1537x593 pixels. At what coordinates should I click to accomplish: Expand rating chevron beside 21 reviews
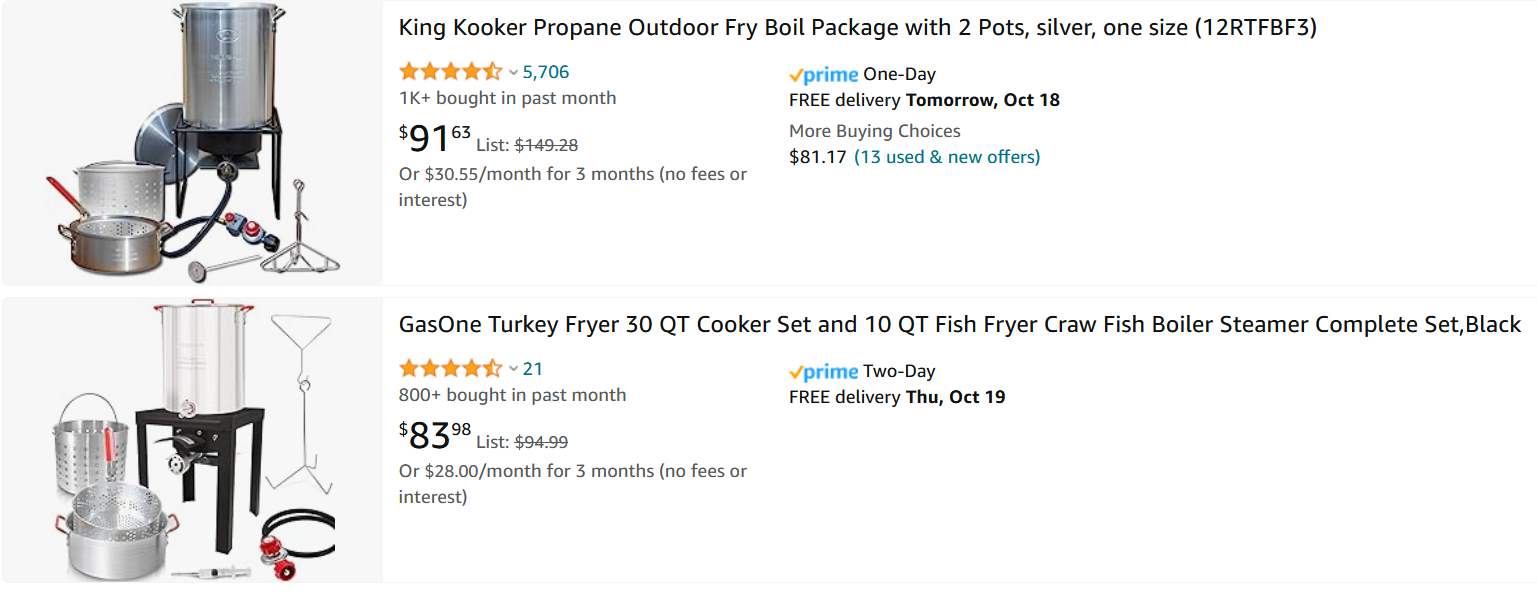(x=513, y=369)
